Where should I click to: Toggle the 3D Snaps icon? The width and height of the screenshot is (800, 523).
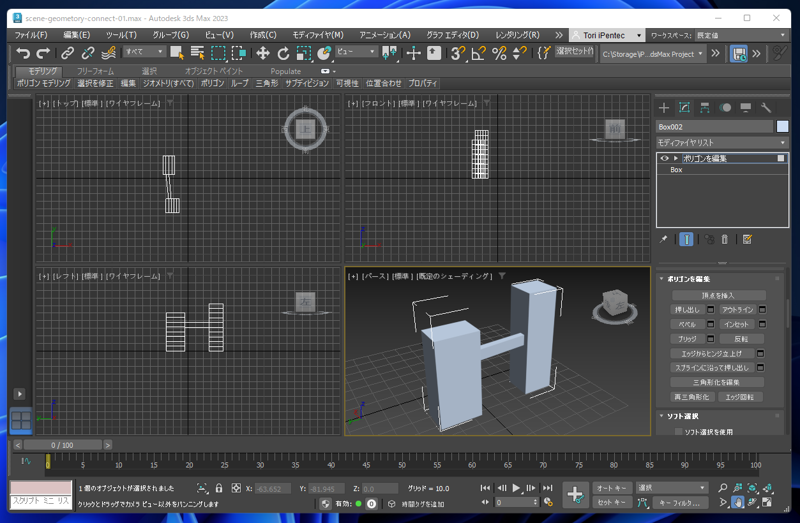pyautogui.click(x=458, y=53)
